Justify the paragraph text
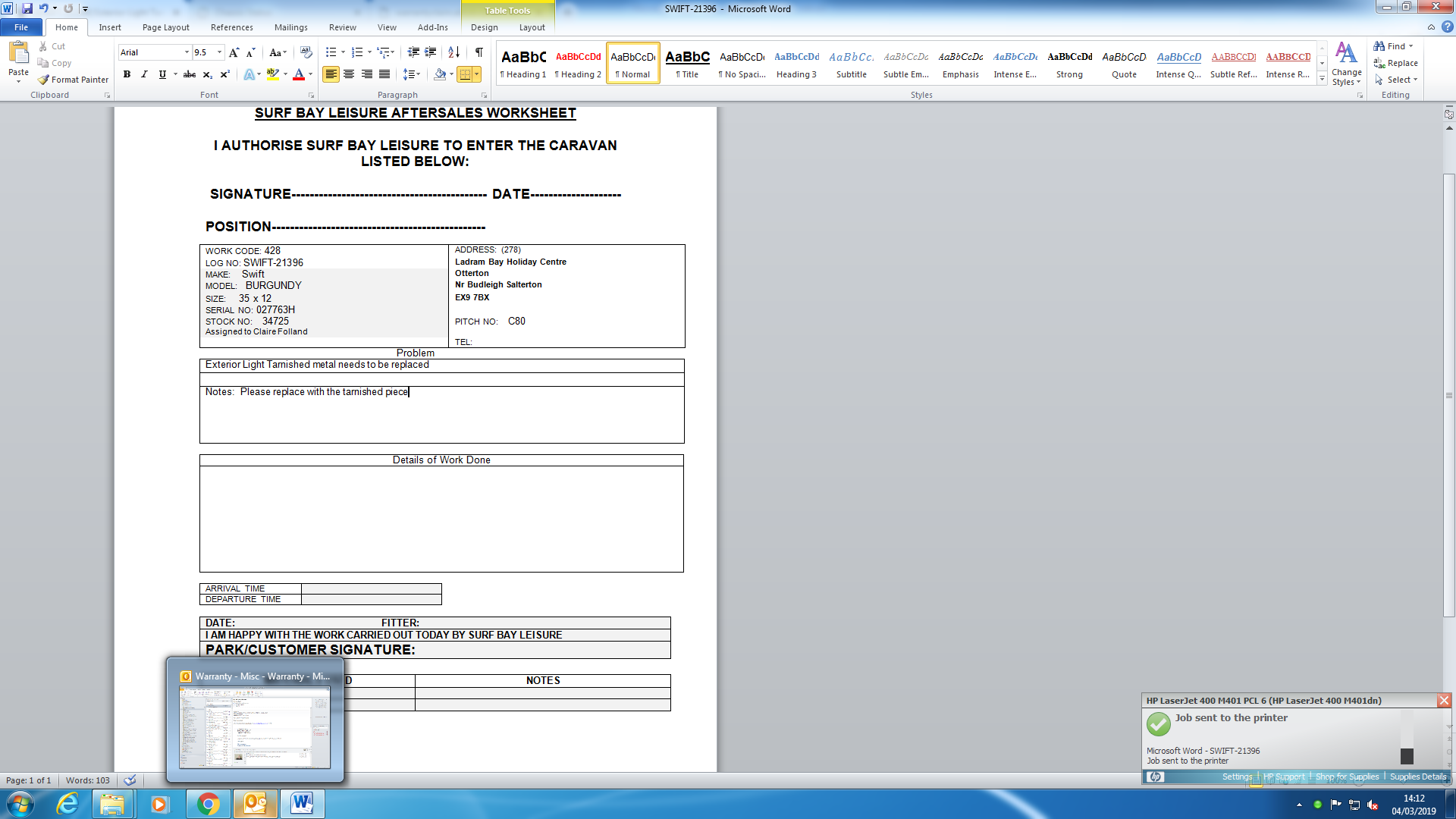The width and height of the screenshot is (1456, 819). tap(384, 74)
